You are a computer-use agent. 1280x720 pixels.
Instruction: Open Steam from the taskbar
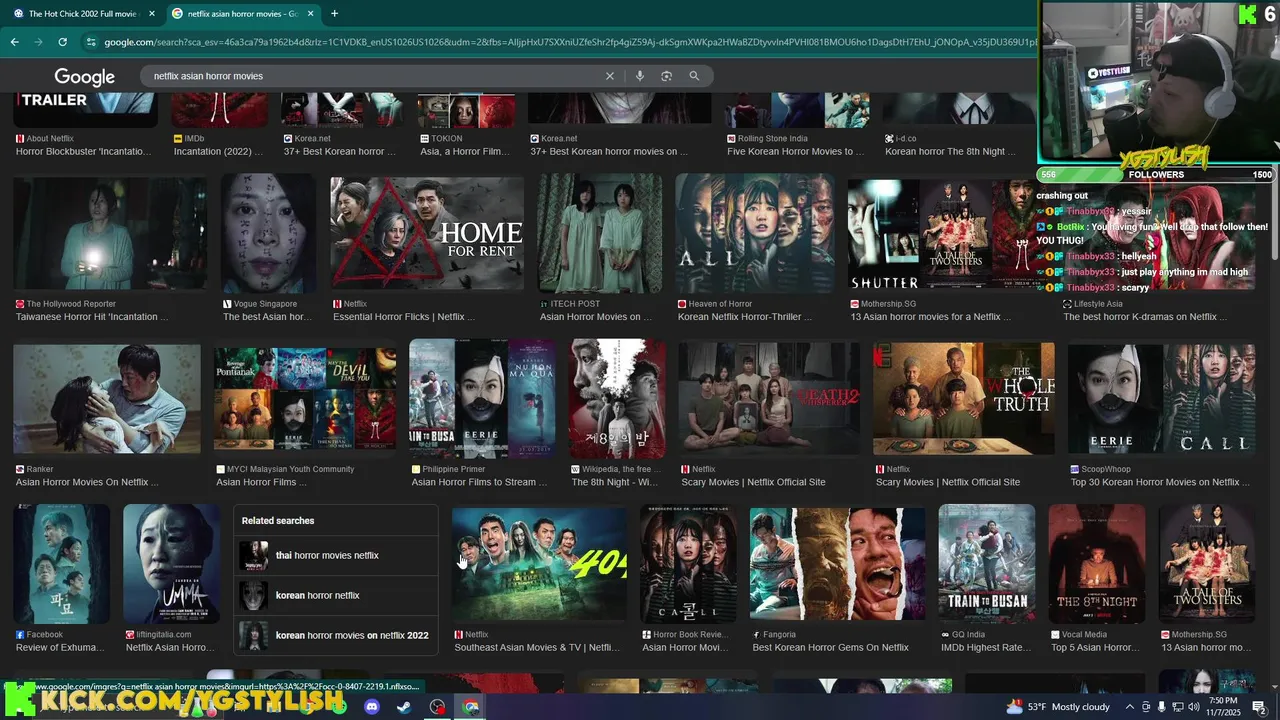coord(403,707)
